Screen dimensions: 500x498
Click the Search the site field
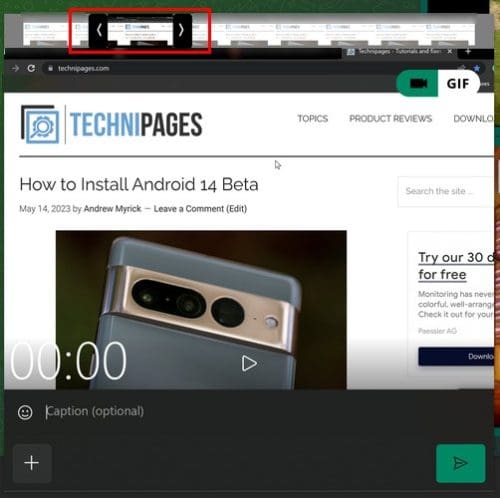pos(446,191)
